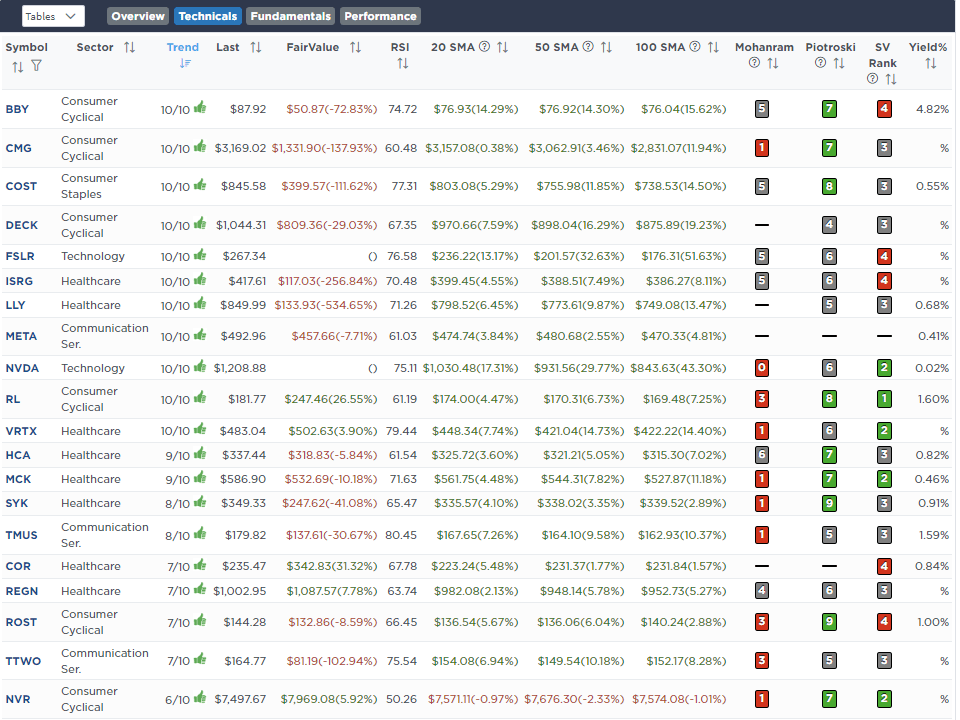The width and height of the screenshot is (960, 720).
Task: Open the BBY symbol link
Action: 17,109
